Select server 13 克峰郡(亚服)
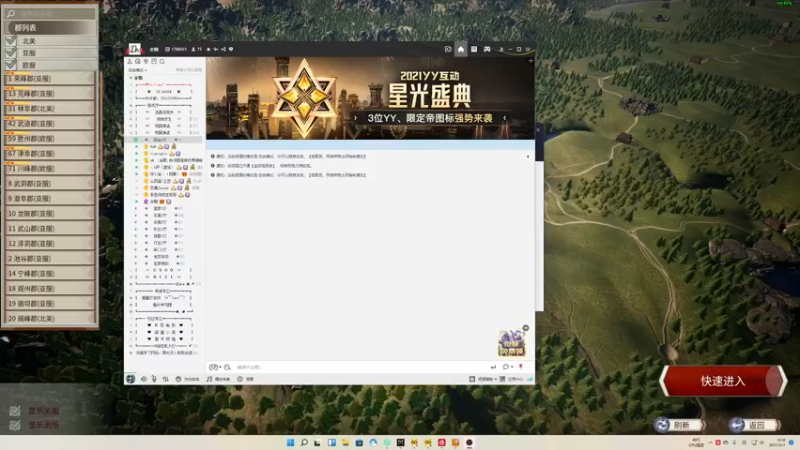The width and height of the screenshot is (800, 450). coord(50,93)
